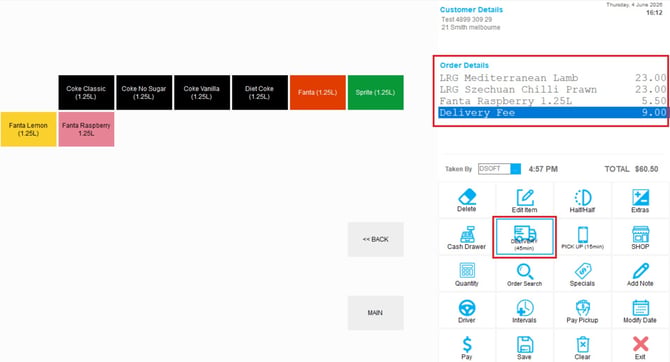Add Coke Vanilla (1.25L)

pyautogui.click(x=202, y=92)
